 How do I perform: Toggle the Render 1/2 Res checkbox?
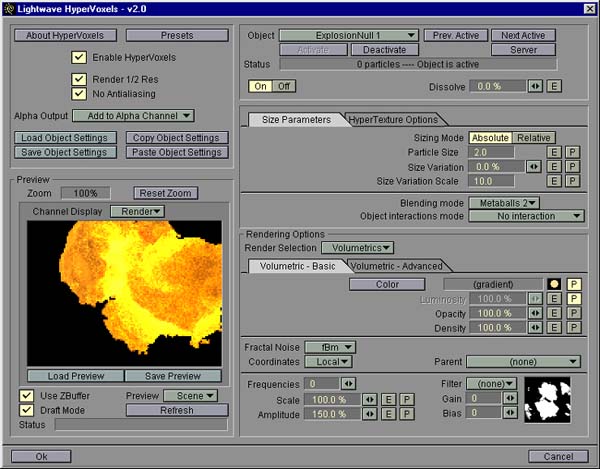(79, 79)
